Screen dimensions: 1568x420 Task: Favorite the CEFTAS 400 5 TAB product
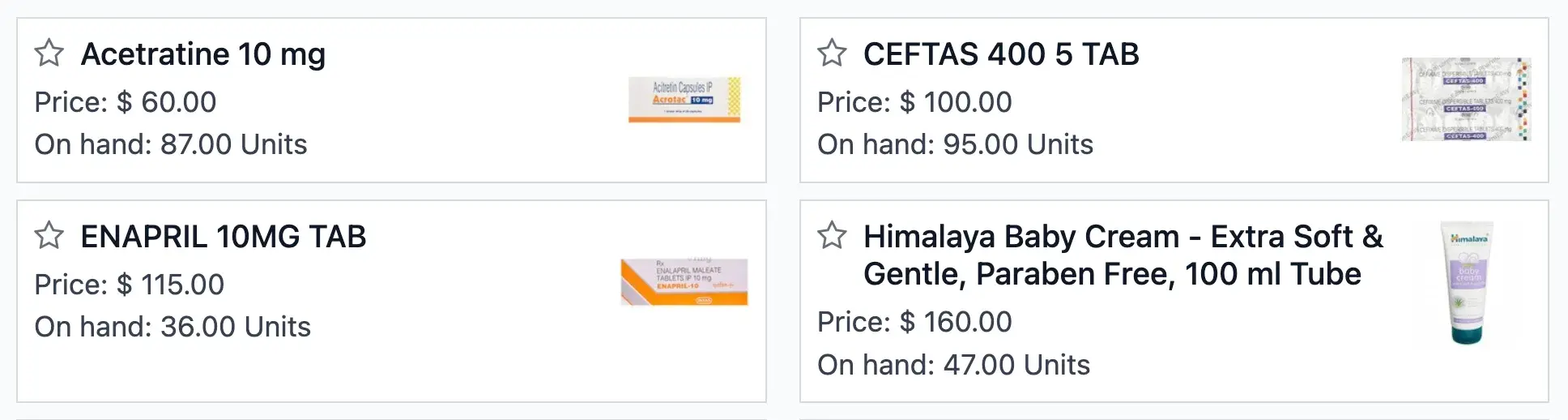pos(832,54)
